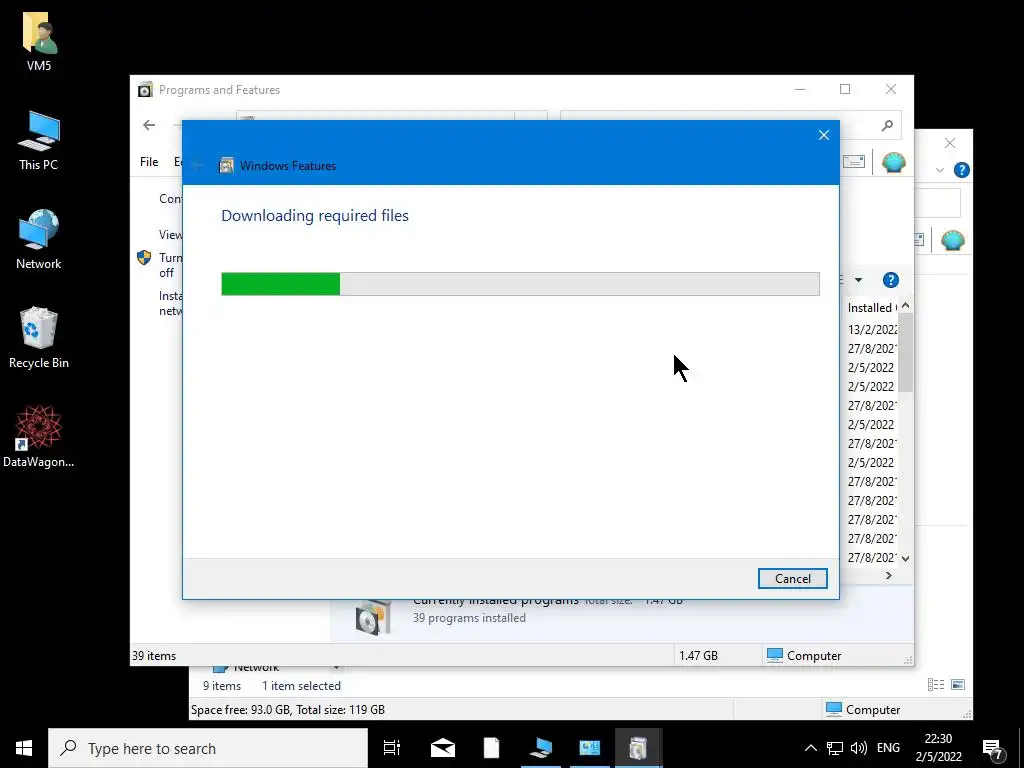Open the blank document taskbar icon
This screenshot has height=768, width=1024.
click(x=491, y=748)
